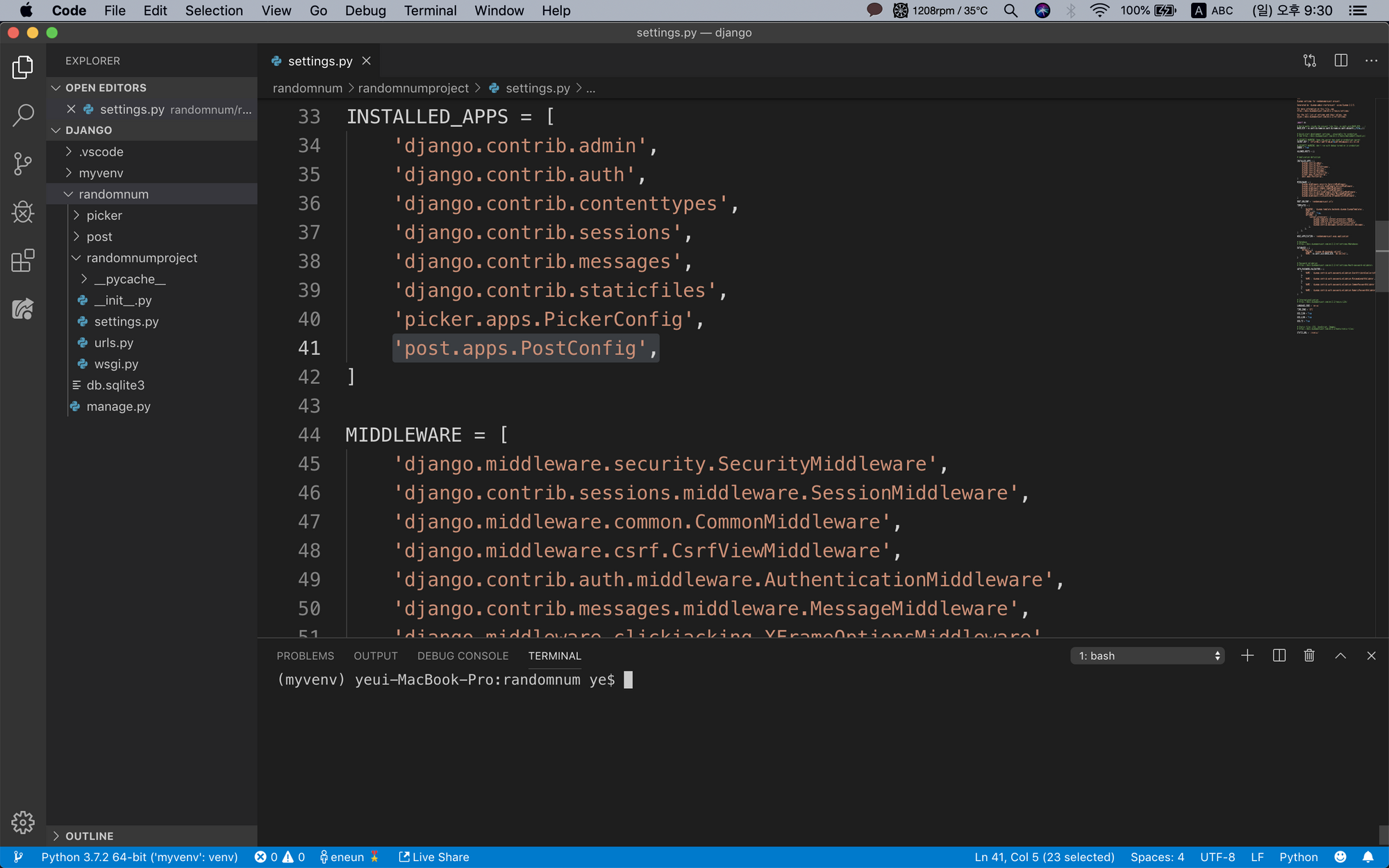Open the Extensions view
The width and height of the screenshot is (1389, 868).
click(23, 261)
